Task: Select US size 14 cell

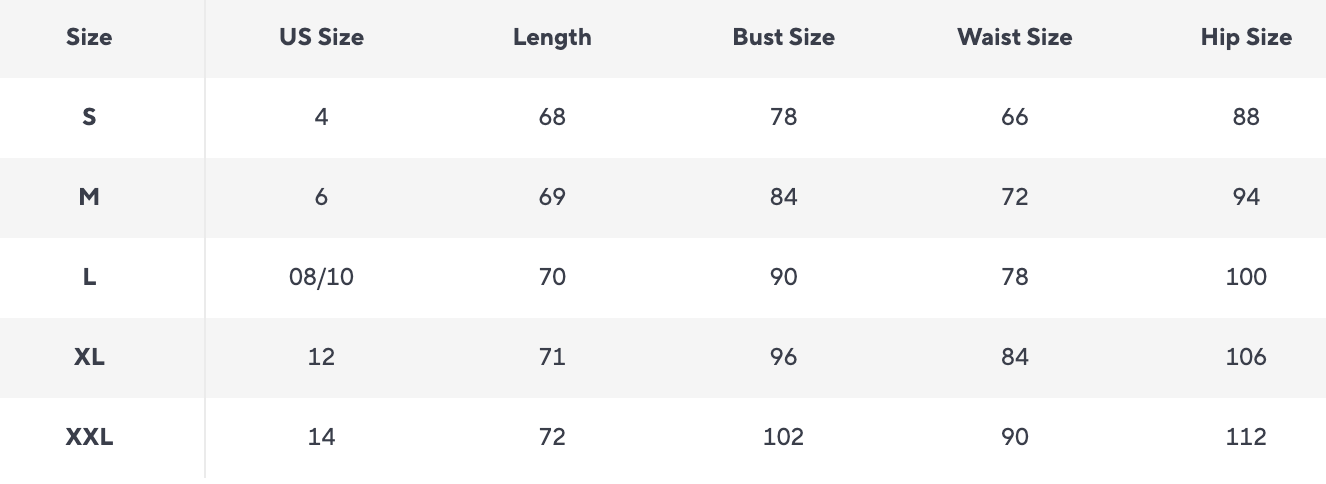Action: point(321,437)
